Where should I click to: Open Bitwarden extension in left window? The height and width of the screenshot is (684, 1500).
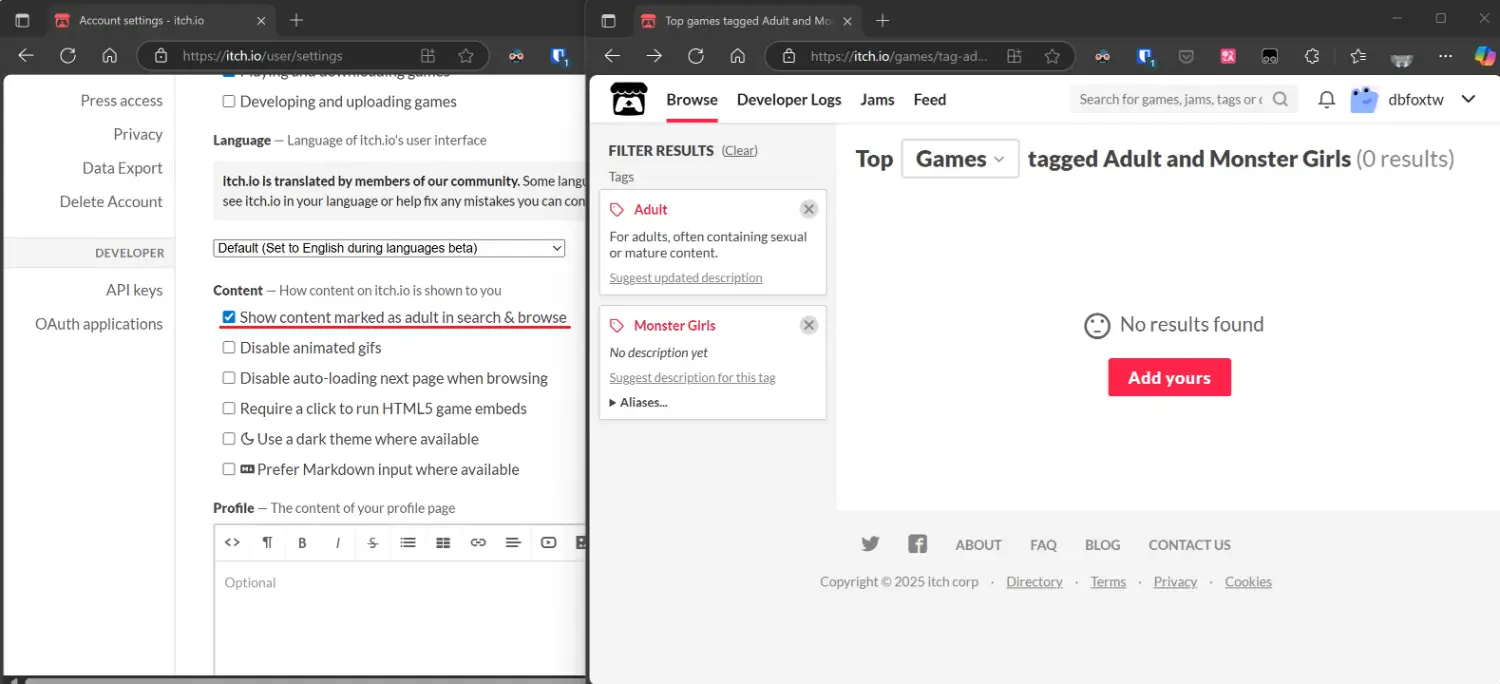pyautogui.click(x=560, y=56)
